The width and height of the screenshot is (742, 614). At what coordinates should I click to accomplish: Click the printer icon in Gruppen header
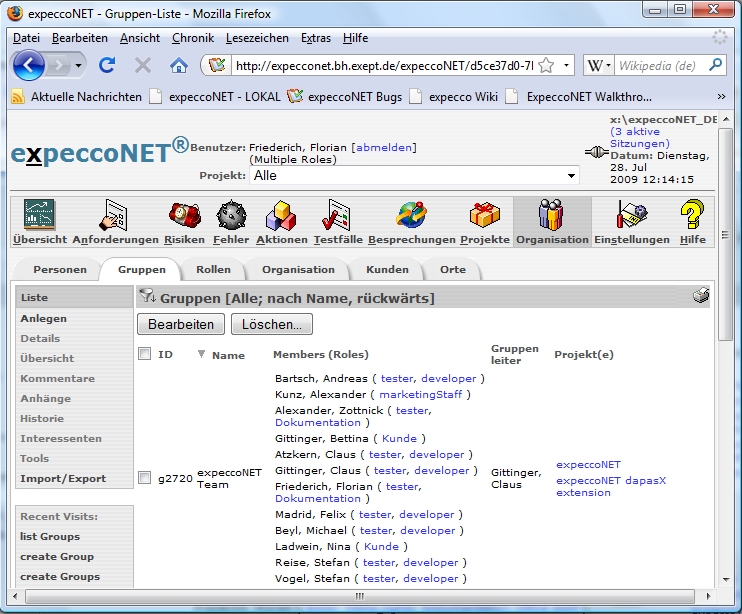(701, 297)
